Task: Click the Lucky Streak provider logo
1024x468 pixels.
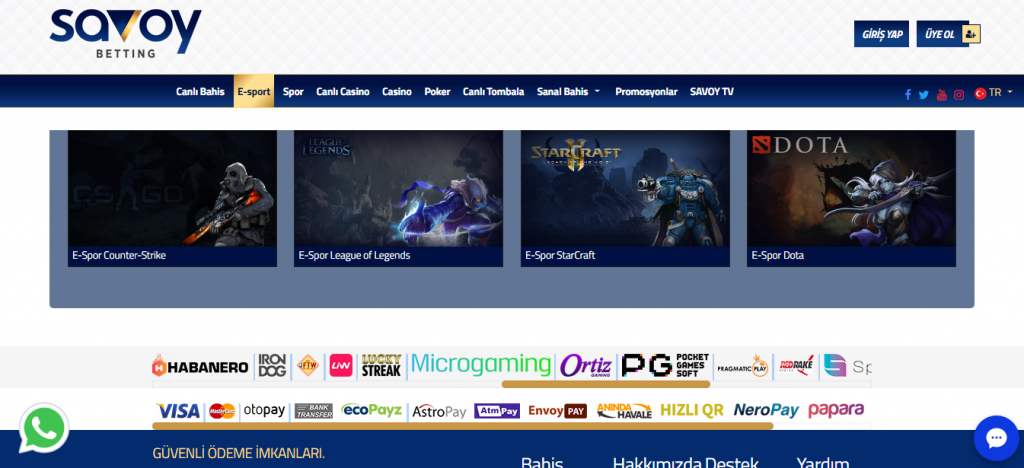Action: click(x=381, y=366)
